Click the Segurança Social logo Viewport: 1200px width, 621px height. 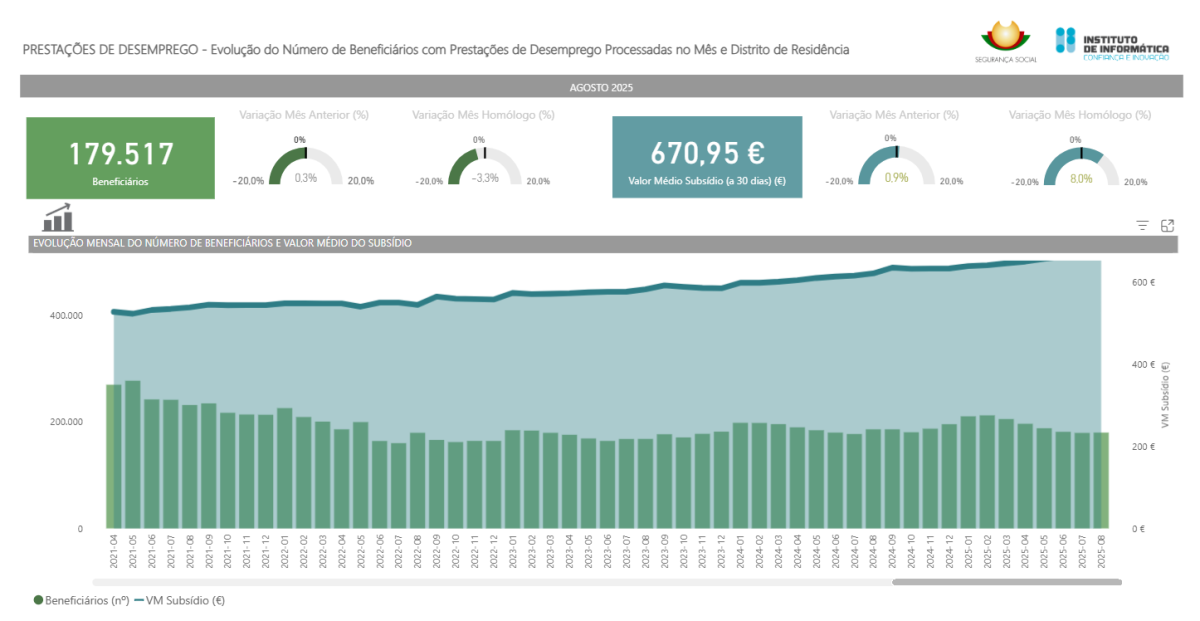1005,41
